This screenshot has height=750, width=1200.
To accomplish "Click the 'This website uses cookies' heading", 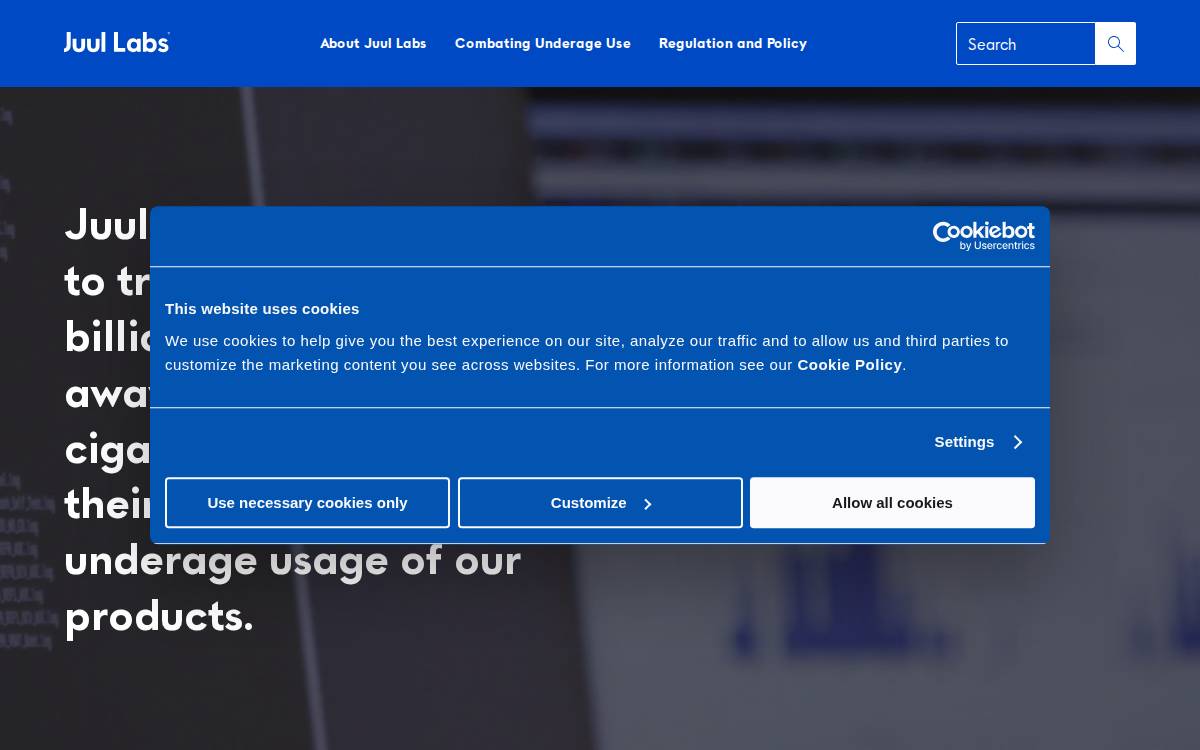I will tap(262, 309).
